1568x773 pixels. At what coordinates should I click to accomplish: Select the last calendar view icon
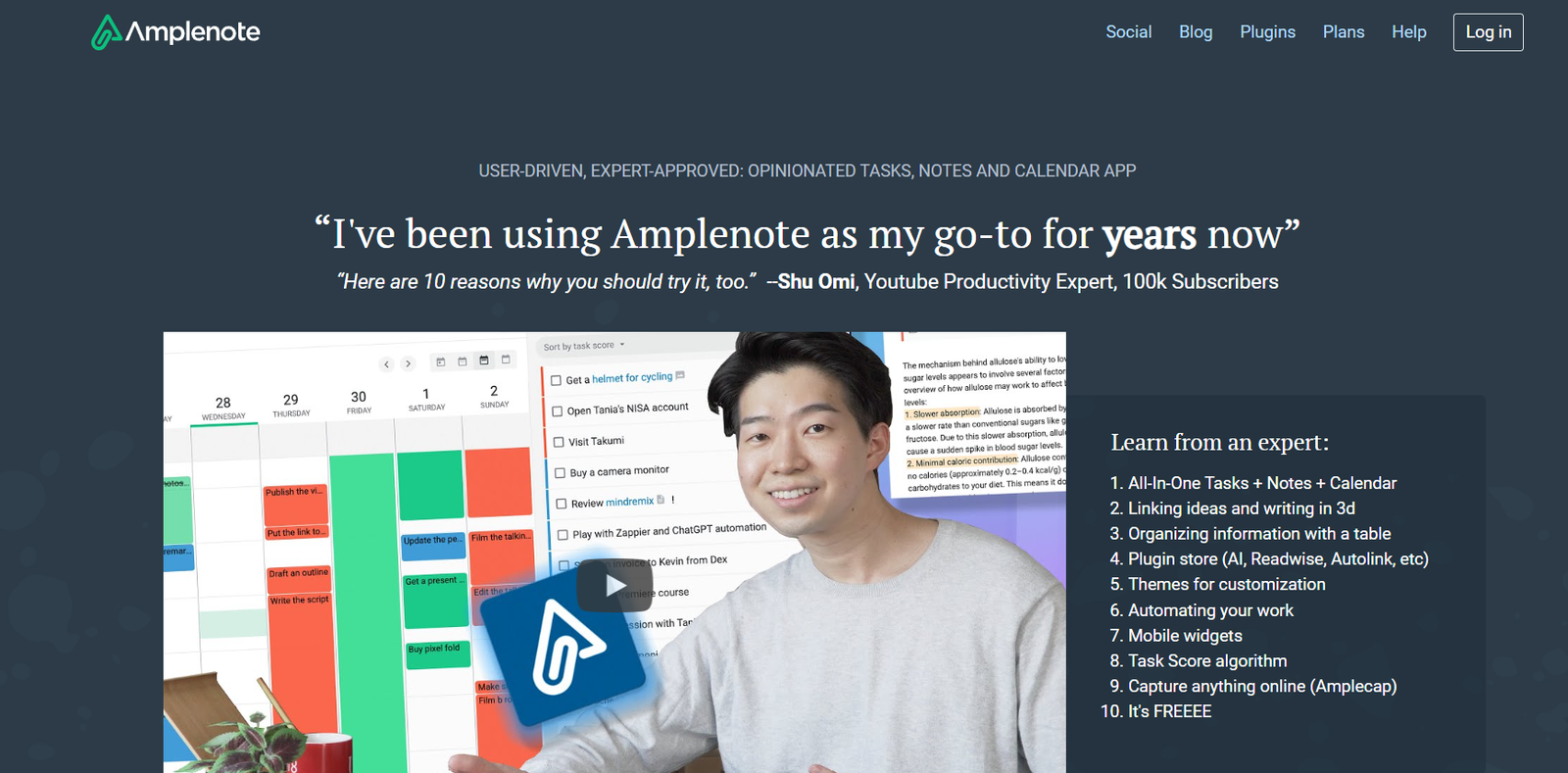click(x=506, y=360)
